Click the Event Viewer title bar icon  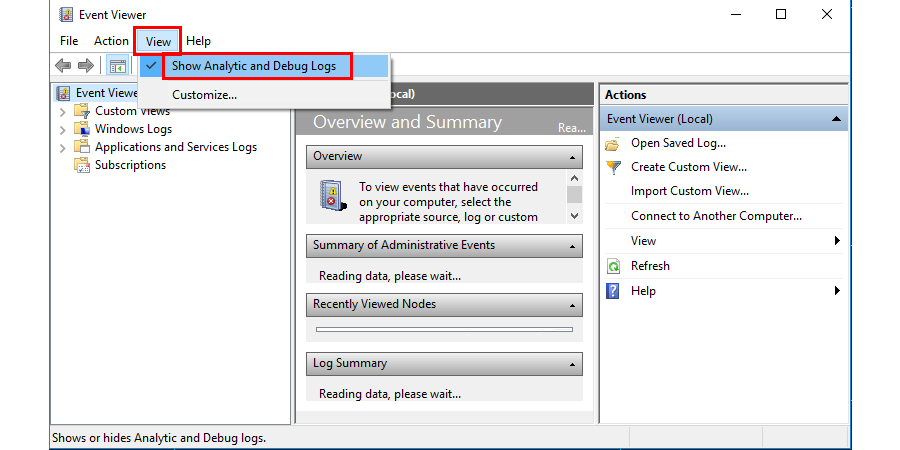(x=67, y=14)
